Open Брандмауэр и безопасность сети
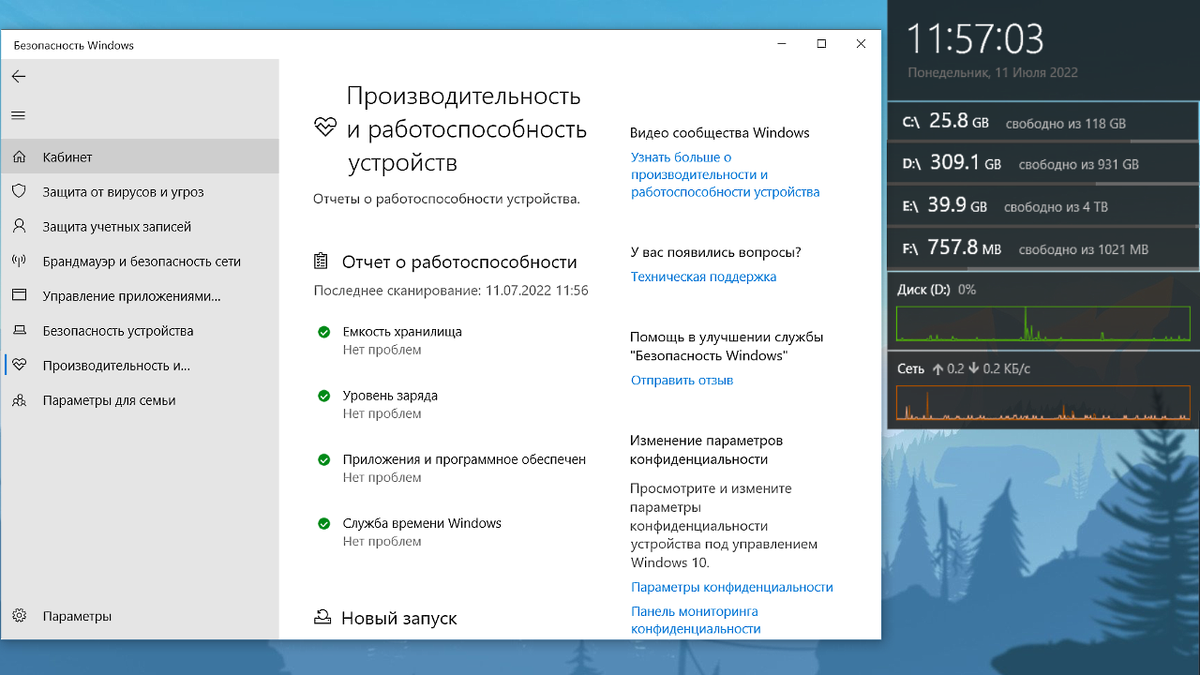The width and height of the screenshot is (1200, 675). click(140, 261)
